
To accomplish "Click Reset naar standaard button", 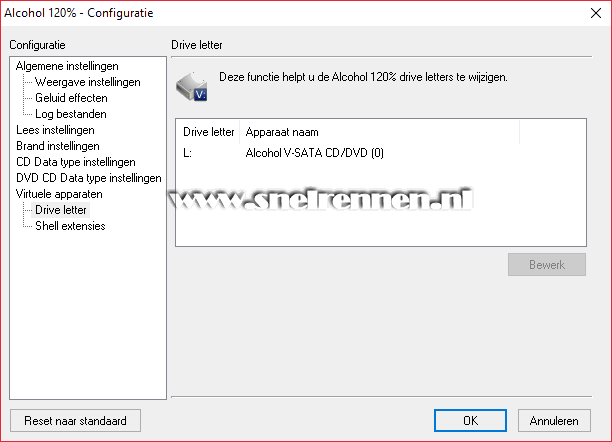I will point(75,421).
